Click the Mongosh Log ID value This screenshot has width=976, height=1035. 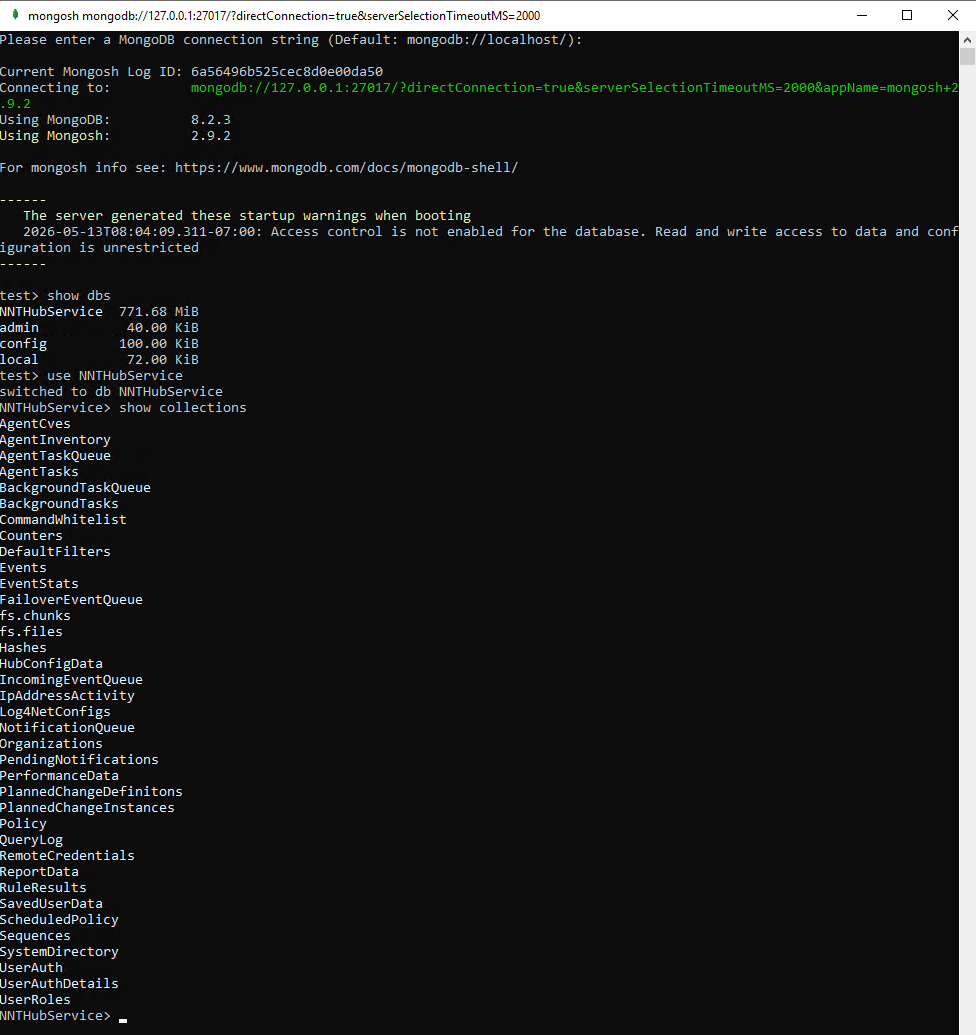pos(287,71)
